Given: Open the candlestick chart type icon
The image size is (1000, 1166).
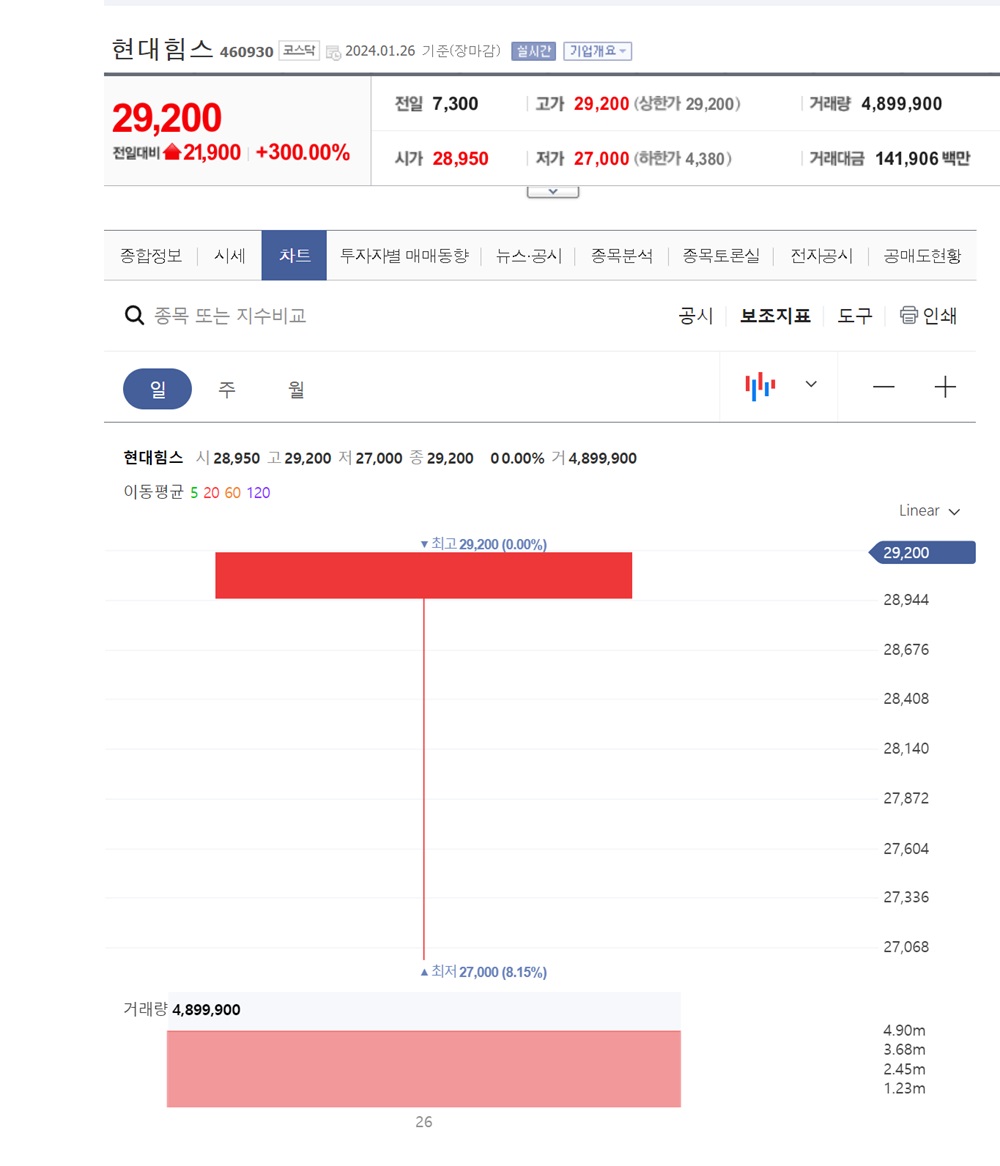Looking at the screenshot, I should tap(760, 387).
